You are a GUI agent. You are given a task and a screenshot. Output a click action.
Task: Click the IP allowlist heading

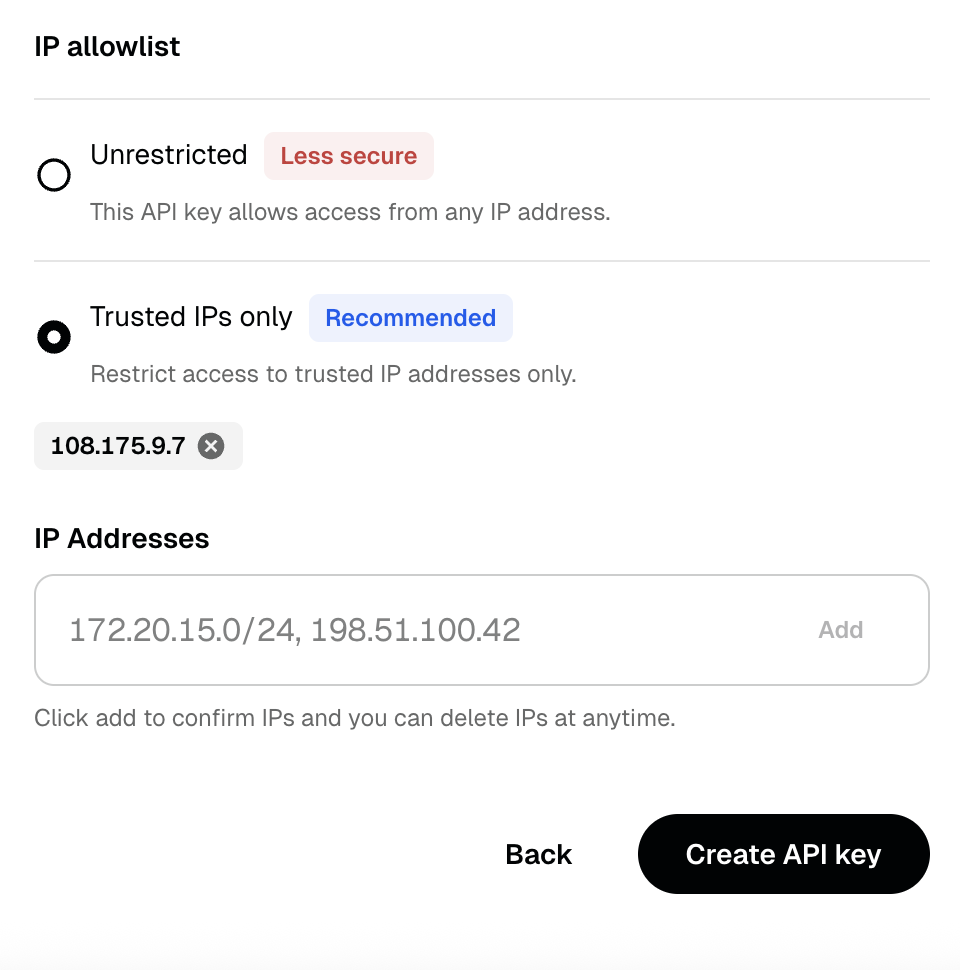tap(107, 46)
